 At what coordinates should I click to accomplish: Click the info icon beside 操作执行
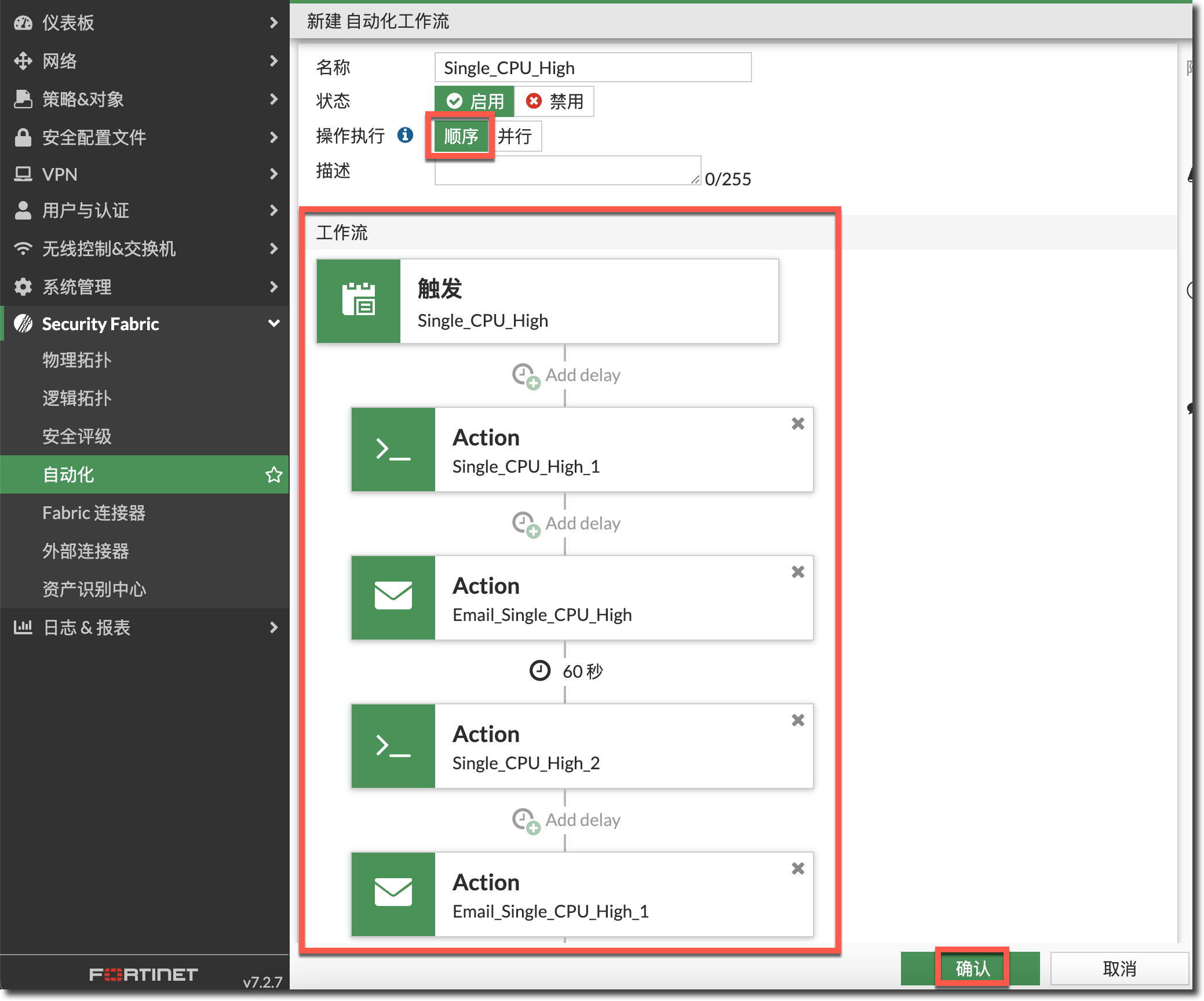pos(405,135)
